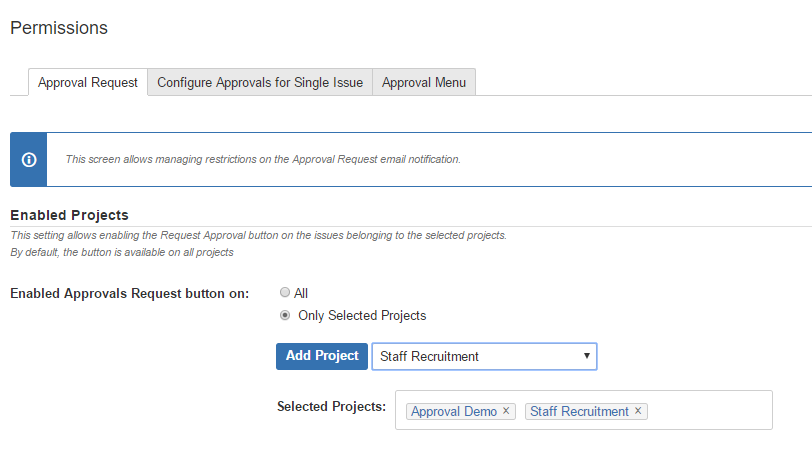Go to the Approval Menu tab
This screenshot has height=451, width=812.
coord(424,83)
